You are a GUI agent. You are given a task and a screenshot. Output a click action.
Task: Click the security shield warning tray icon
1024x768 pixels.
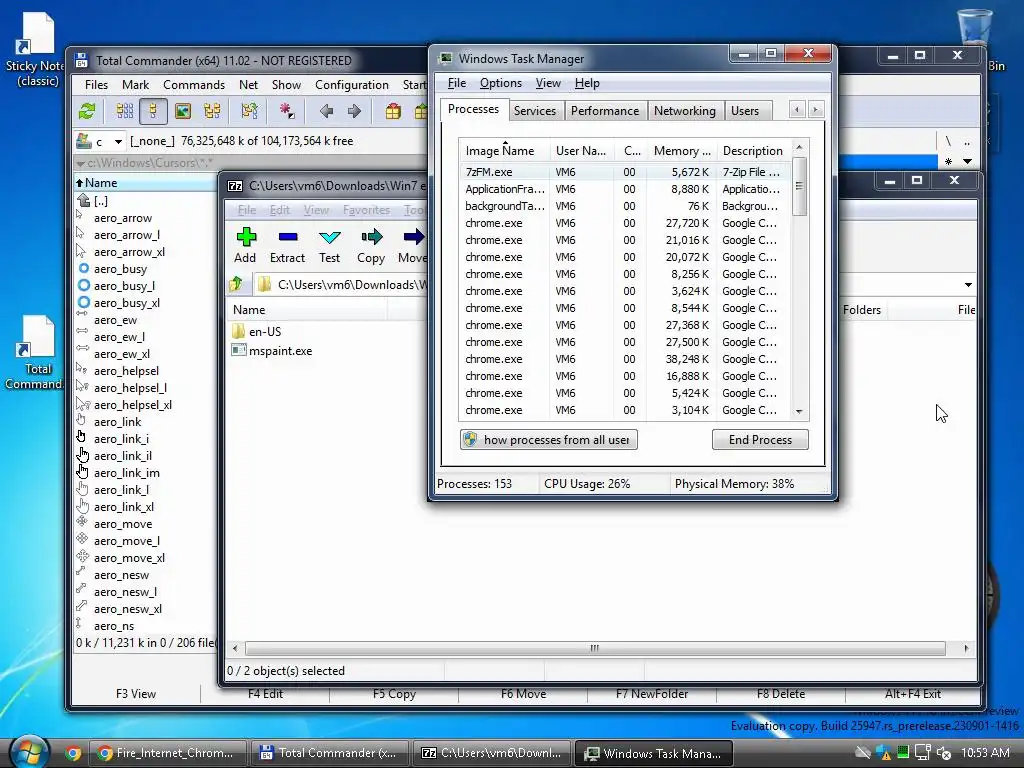884,753
